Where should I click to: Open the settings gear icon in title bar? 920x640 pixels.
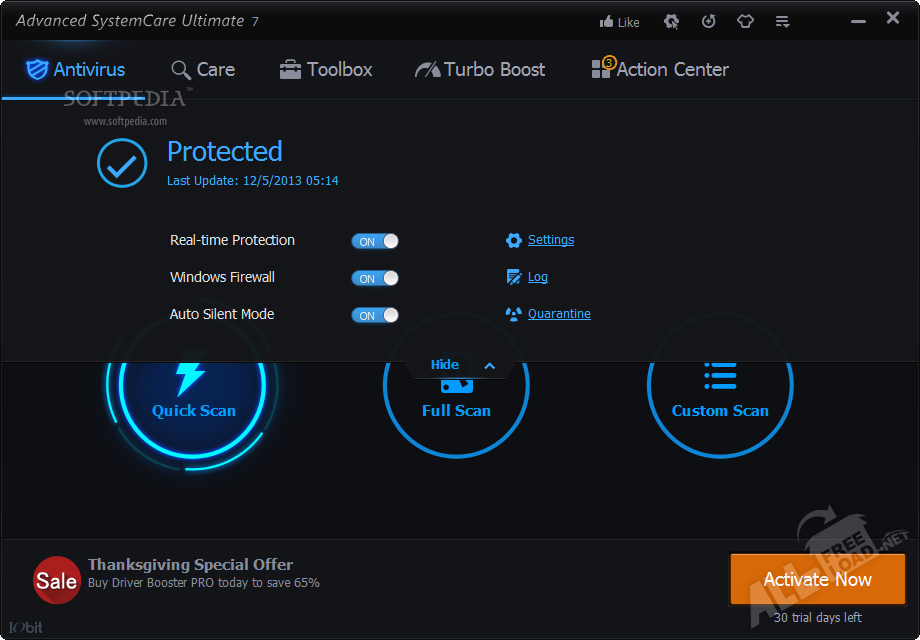[671, 21]
